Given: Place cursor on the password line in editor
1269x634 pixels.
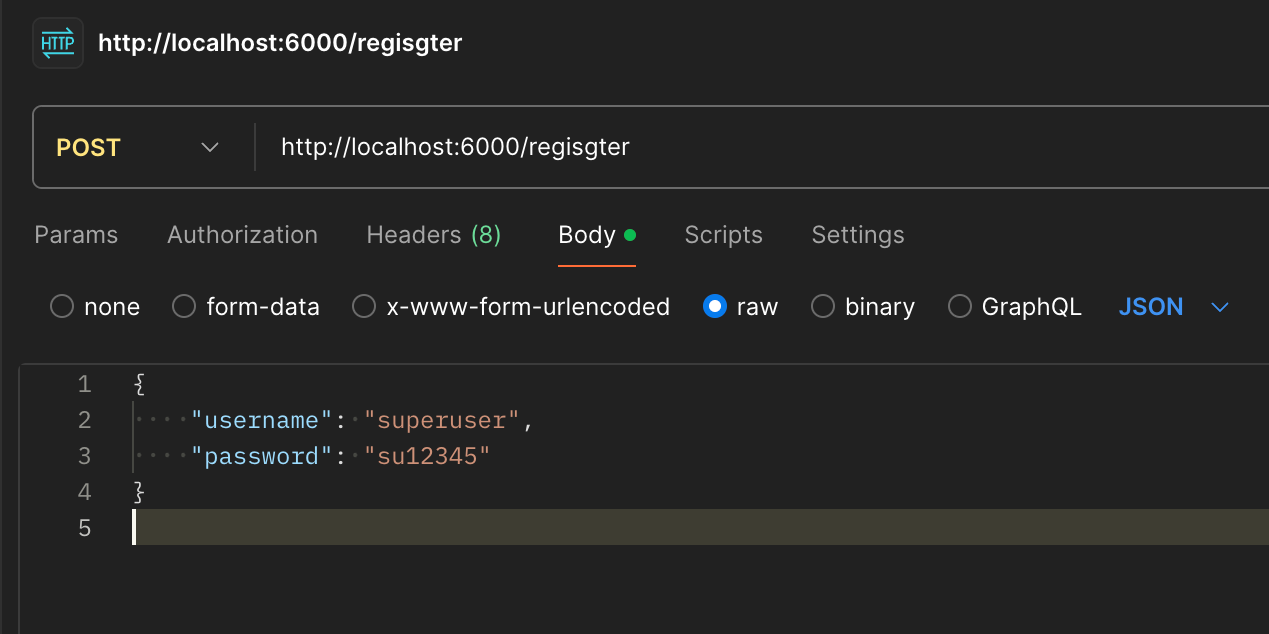Looking at the screenshot, I should 700,456.
